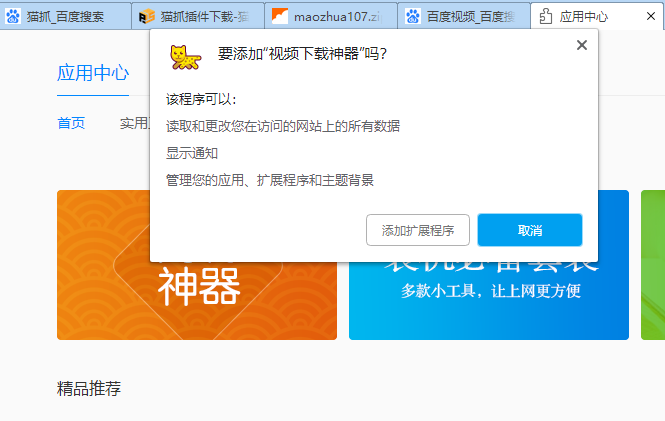Open the 首页 navigation link

(71, 123)
